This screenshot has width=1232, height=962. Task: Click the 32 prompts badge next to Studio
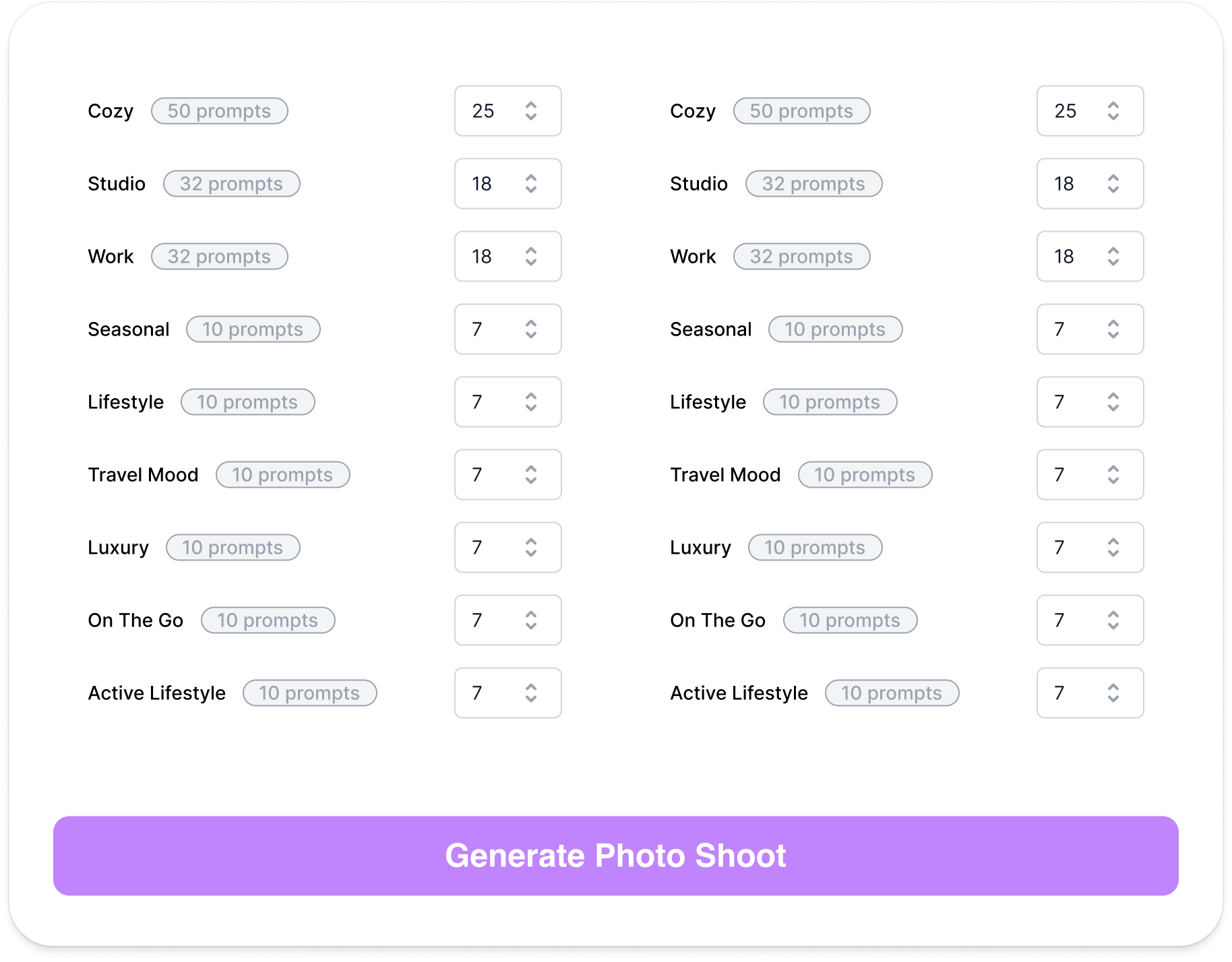pos(231,183)
